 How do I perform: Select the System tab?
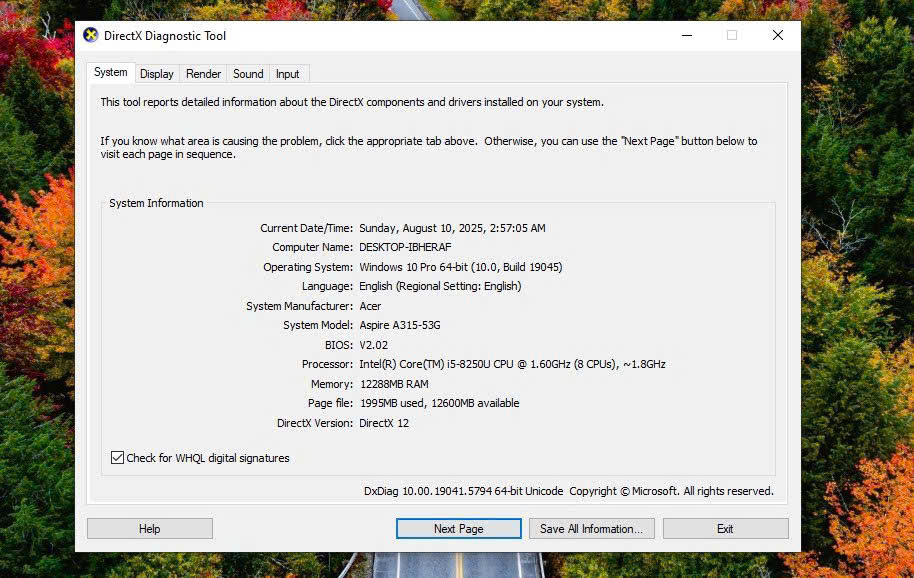coord(111,72)
